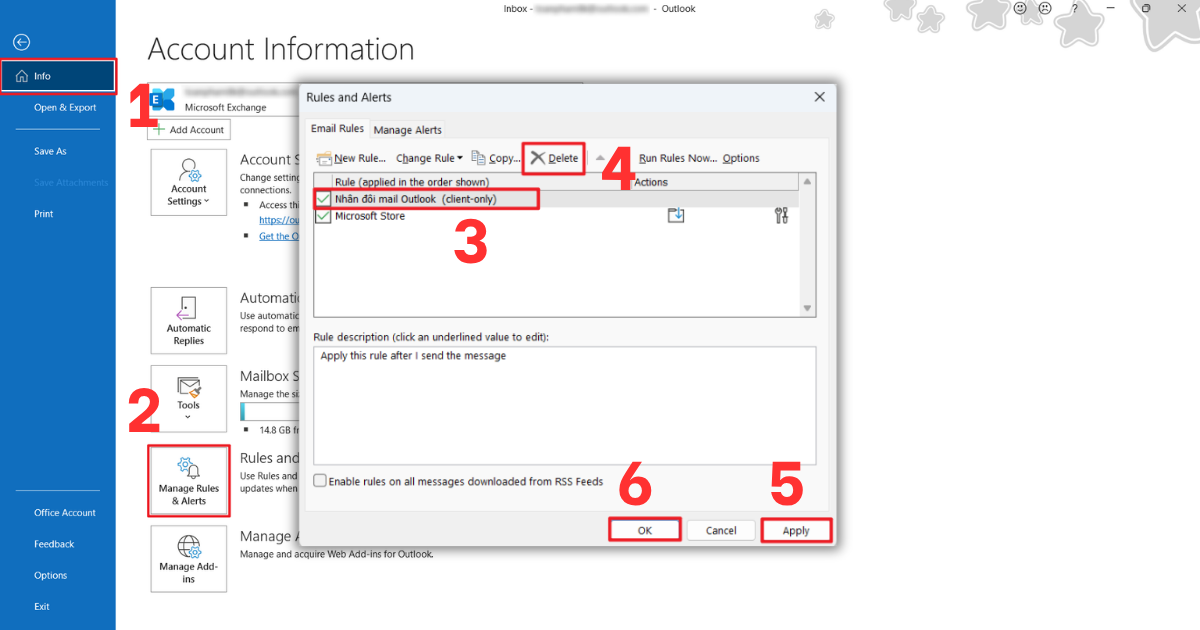Viewport: 1200px width, 630px height.
Task: Expand the Account Settings dropdown tile
Action: [x=189, y=182]
